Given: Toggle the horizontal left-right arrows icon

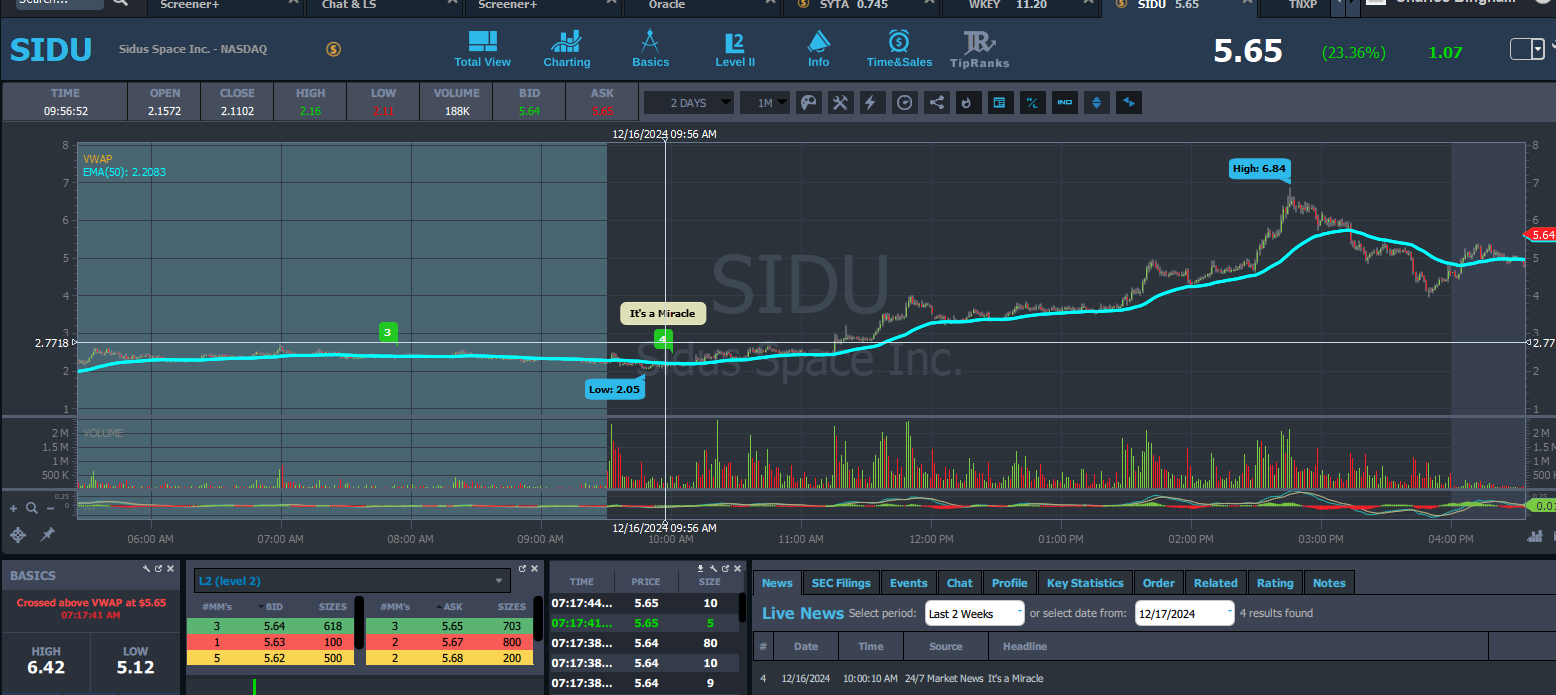Looking at the screenshot, I should tap(1129, 102).
